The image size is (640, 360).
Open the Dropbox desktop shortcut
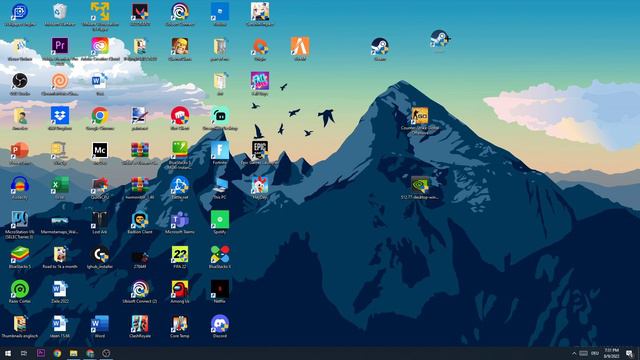(60, 116)
